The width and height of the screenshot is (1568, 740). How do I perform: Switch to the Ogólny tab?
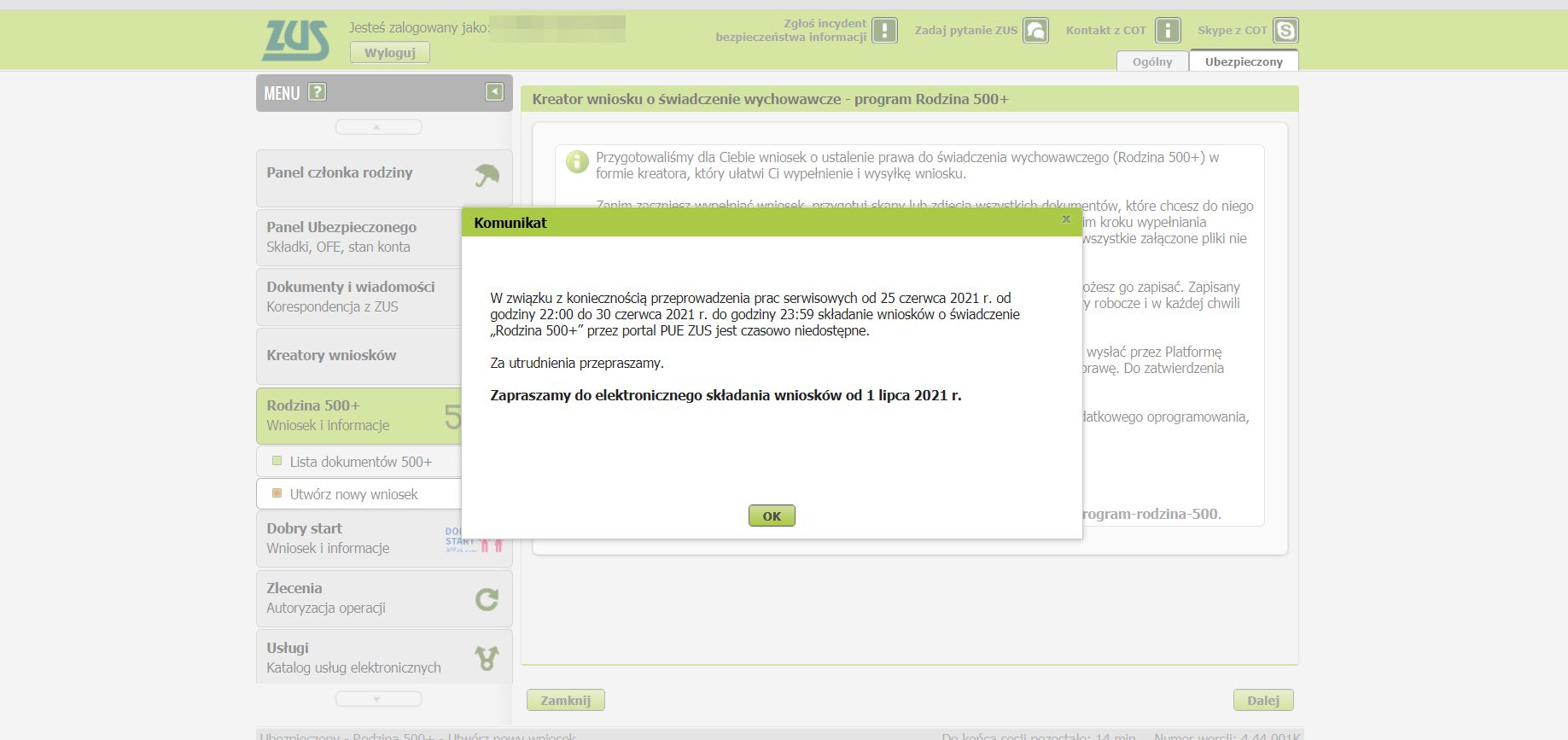point(1152,61)
